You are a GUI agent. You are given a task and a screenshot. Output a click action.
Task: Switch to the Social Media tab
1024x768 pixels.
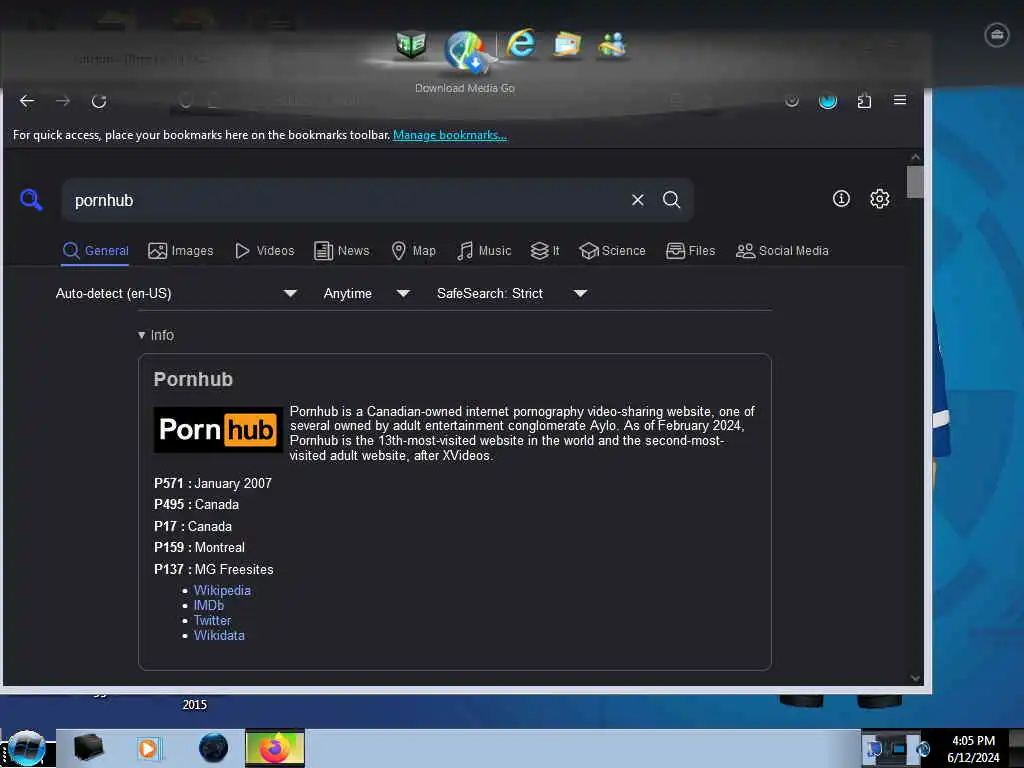click(x=782, y=251)
